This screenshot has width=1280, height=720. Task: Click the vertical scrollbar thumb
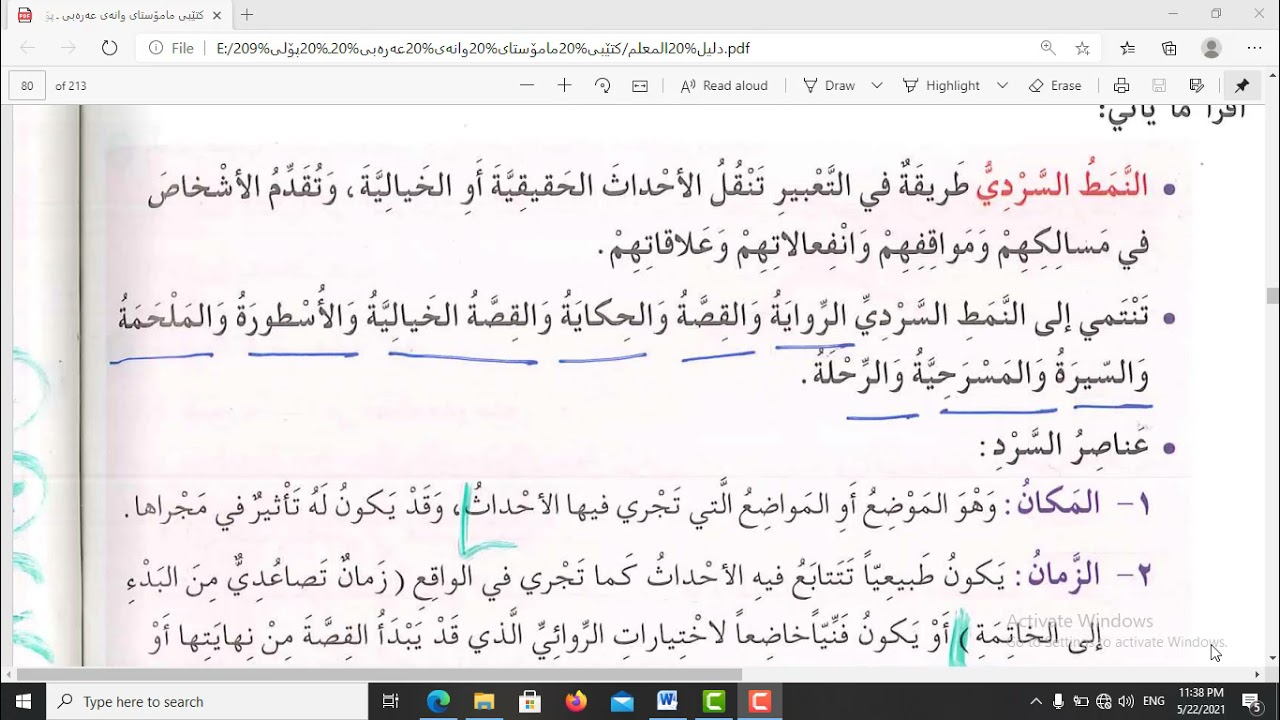click(1272, 295)
